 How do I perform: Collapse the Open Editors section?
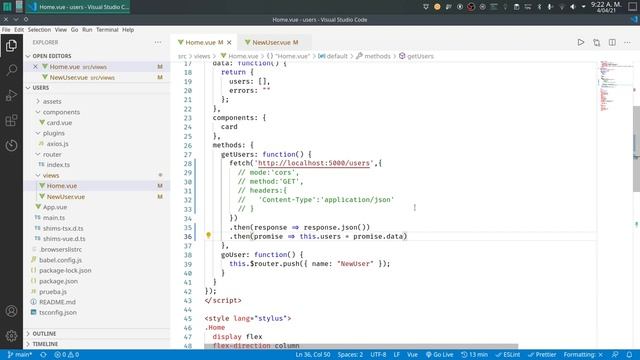(x=97, y=56)
